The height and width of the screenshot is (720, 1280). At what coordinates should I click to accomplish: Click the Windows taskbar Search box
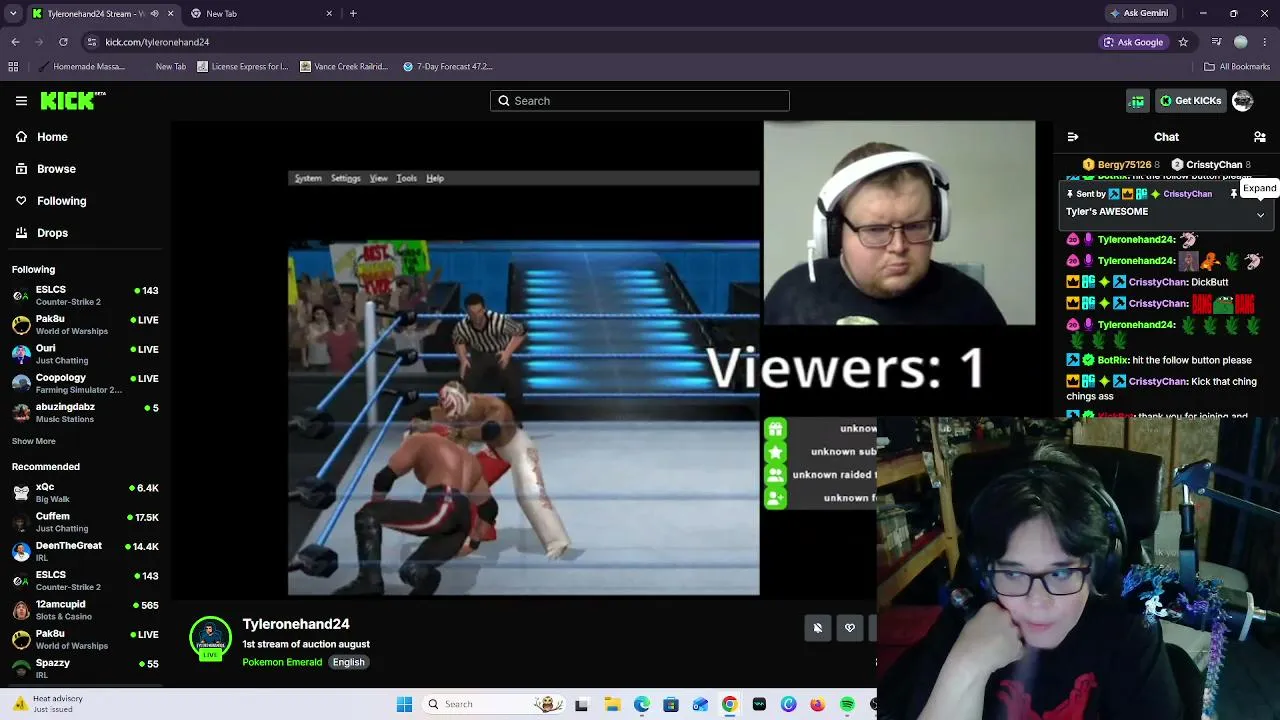493,704
